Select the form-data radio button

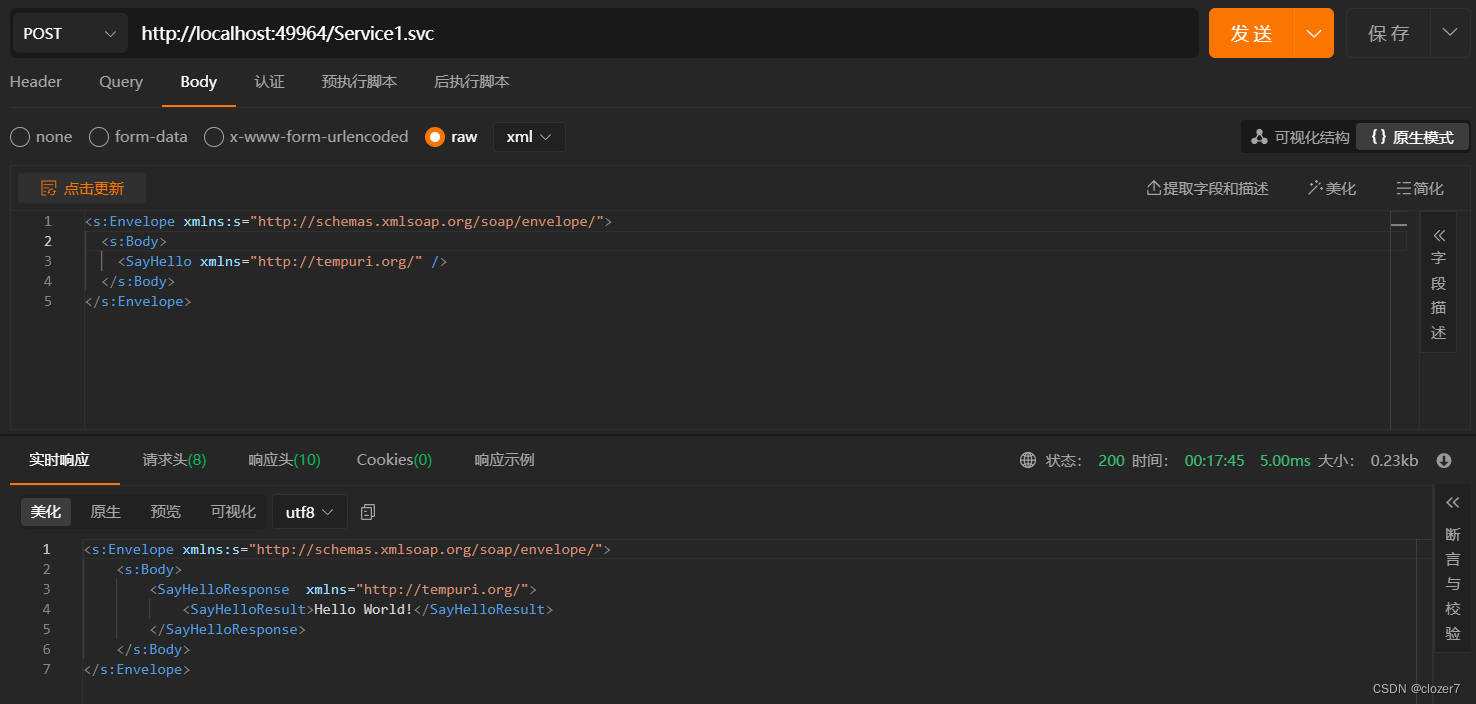tap(98, 136)
